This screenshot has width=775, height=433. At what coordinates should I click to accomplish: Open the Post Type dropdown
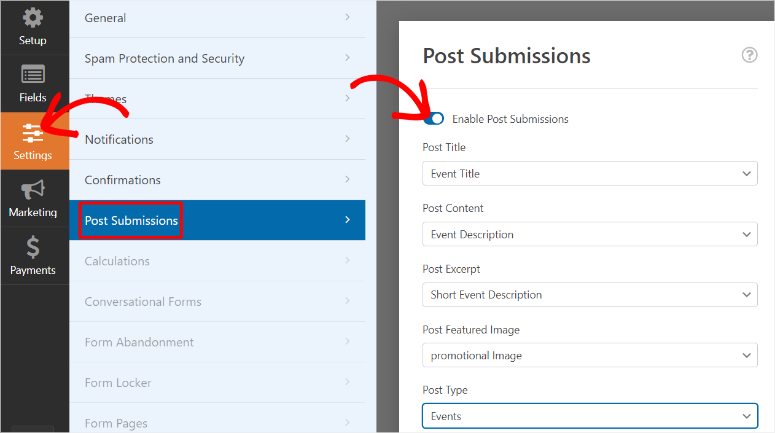[x=590, y=416]
